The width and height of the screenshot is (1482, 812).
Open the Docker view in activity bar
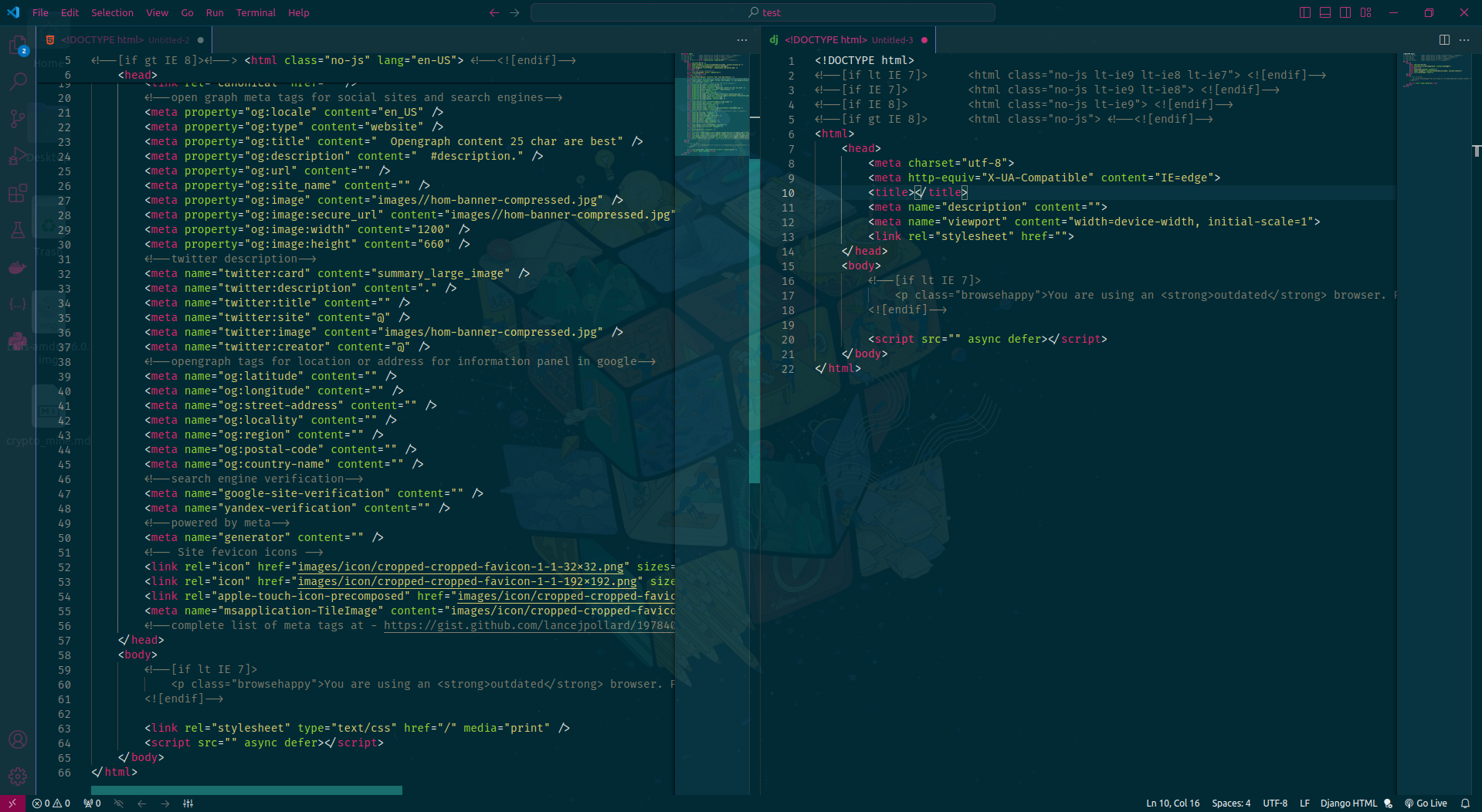[x=18, y=267]
